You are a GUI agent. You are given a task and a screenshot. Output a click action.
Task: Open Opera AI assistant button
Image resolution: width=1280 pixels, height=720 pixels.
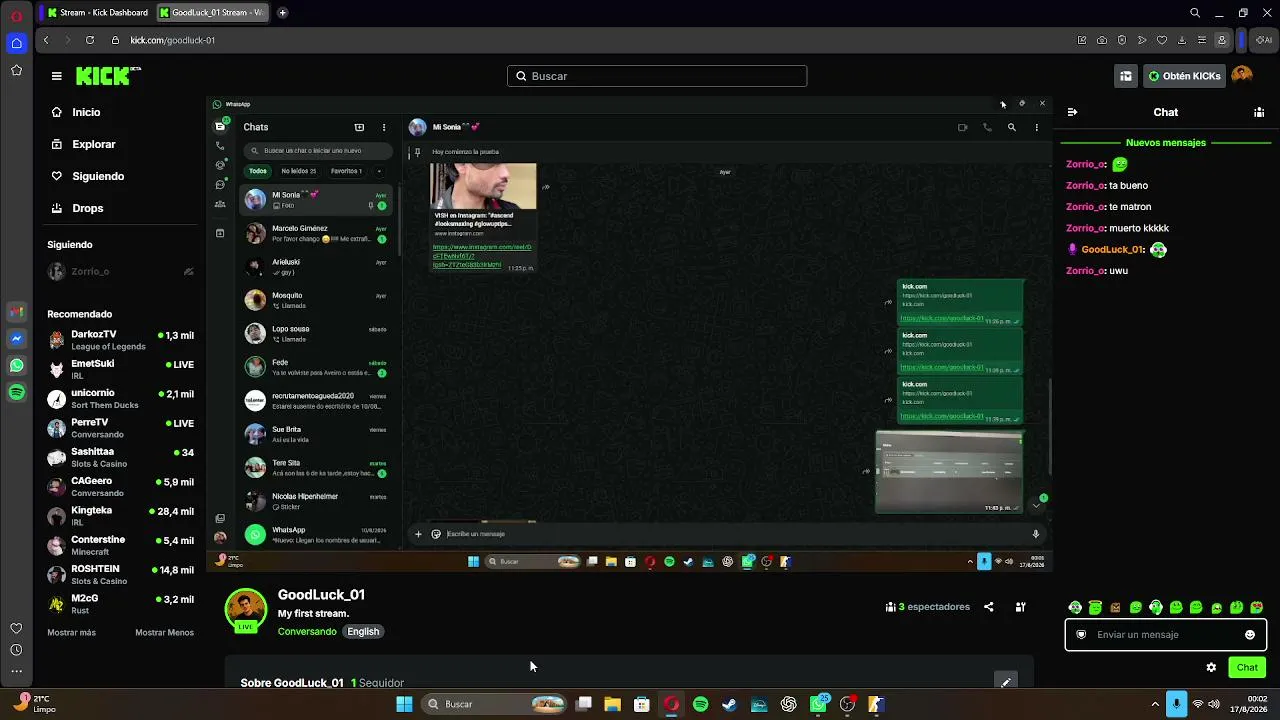[x=1265, y=40]
